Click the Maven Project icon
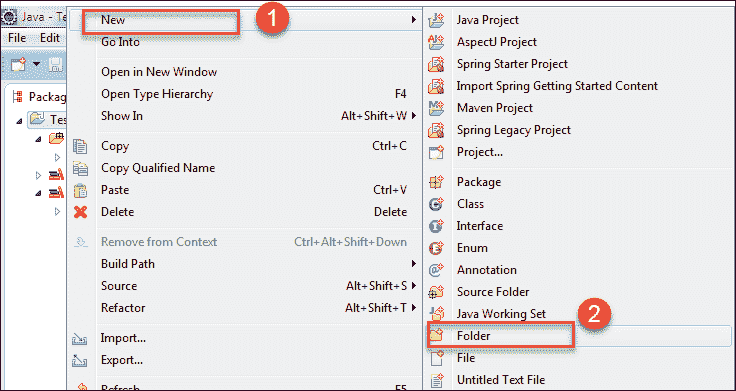The image size is (736, 391). point(437,108)
